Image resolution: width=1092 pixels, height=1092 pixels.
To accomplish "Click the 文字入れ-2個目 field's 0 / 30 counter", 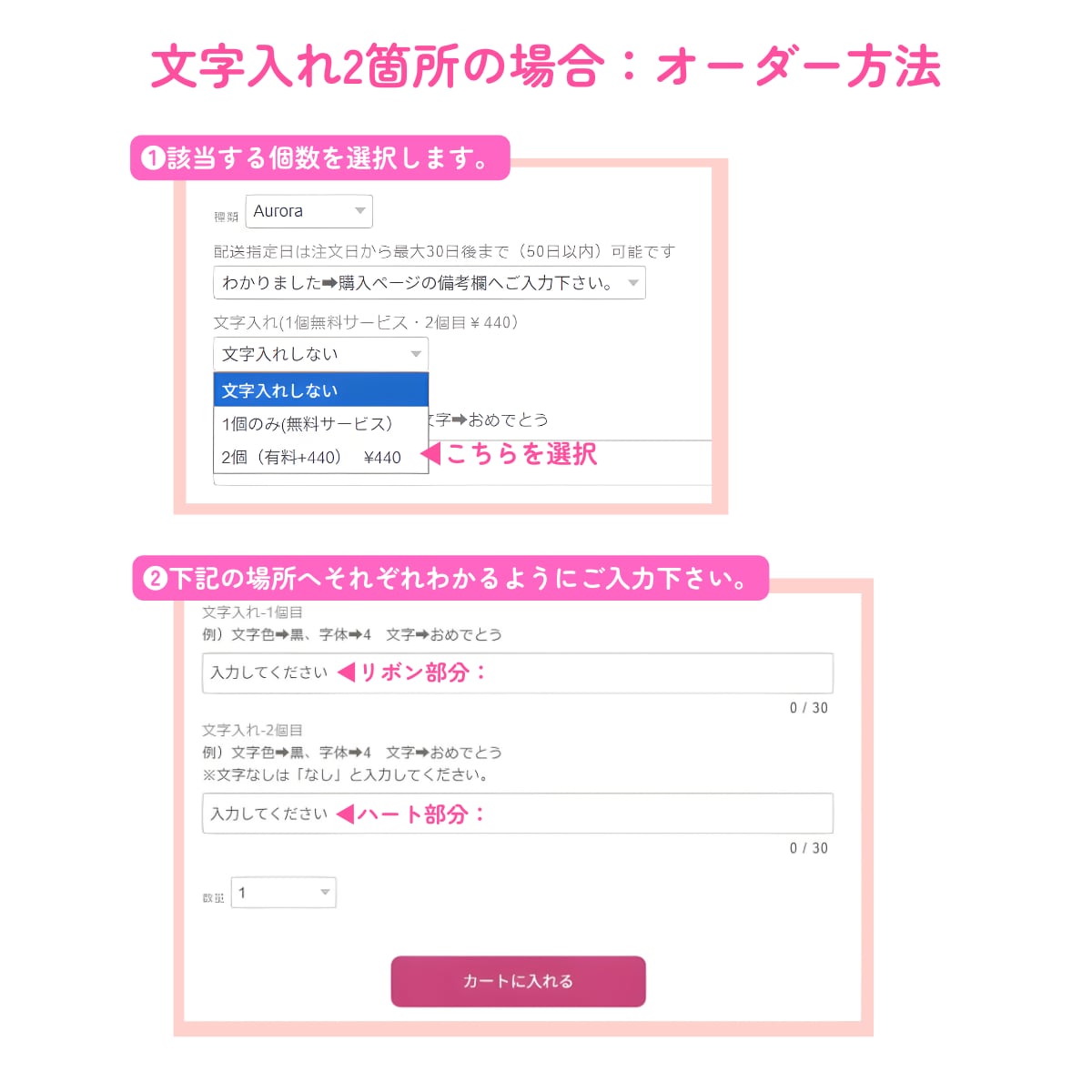I will tap(808, 848).
